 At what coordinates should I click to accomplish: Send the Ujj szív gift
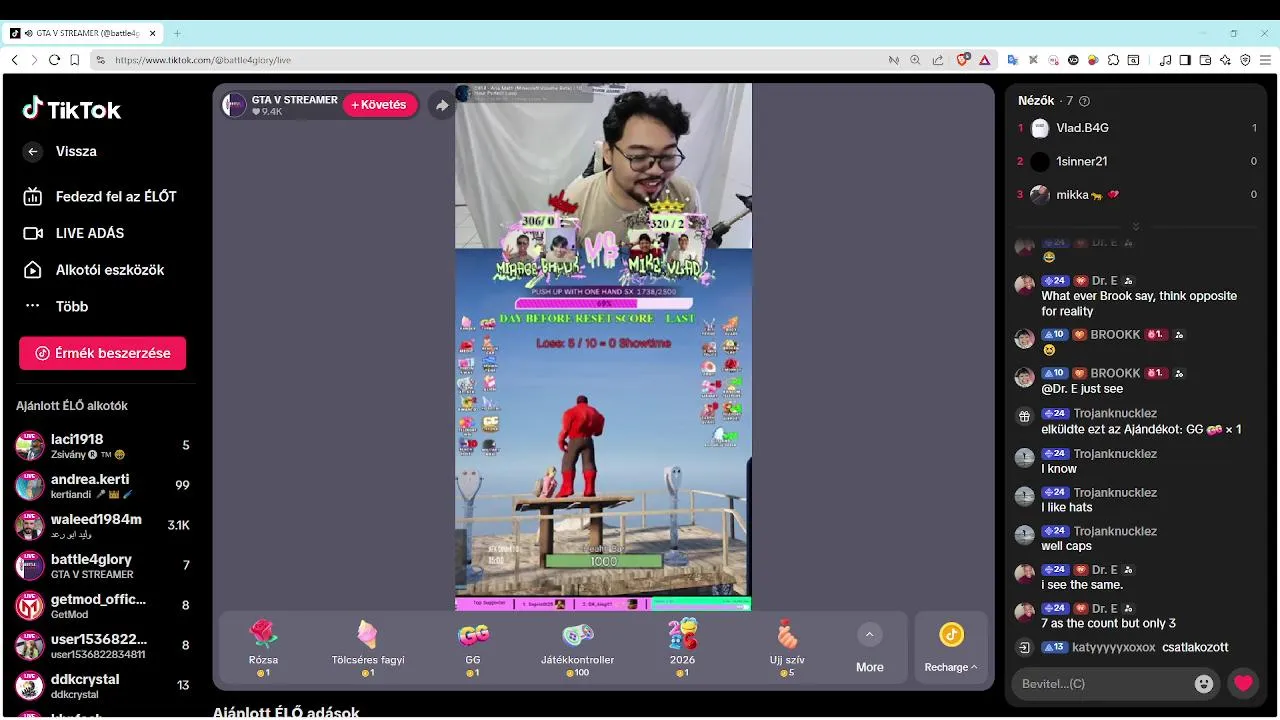(788, 648)
